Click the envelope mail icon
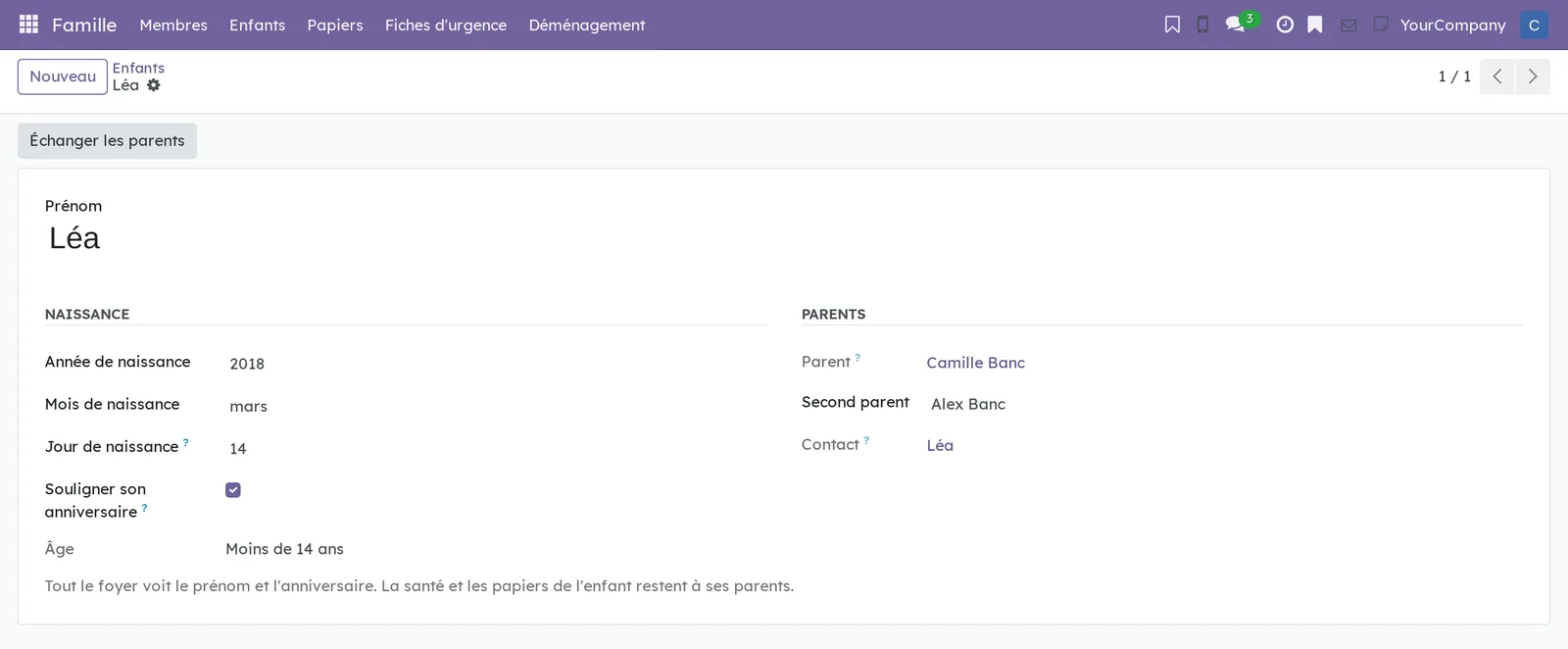 click(1348, 25)
